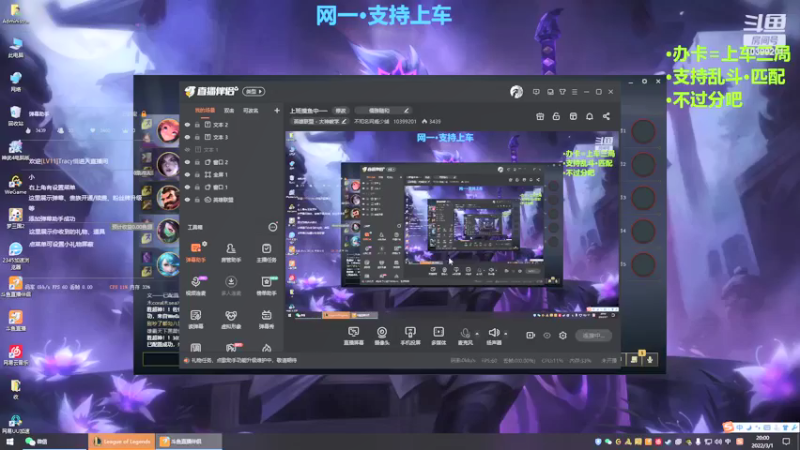Switch to the 我的场景 tab

[x=205, y=110]
